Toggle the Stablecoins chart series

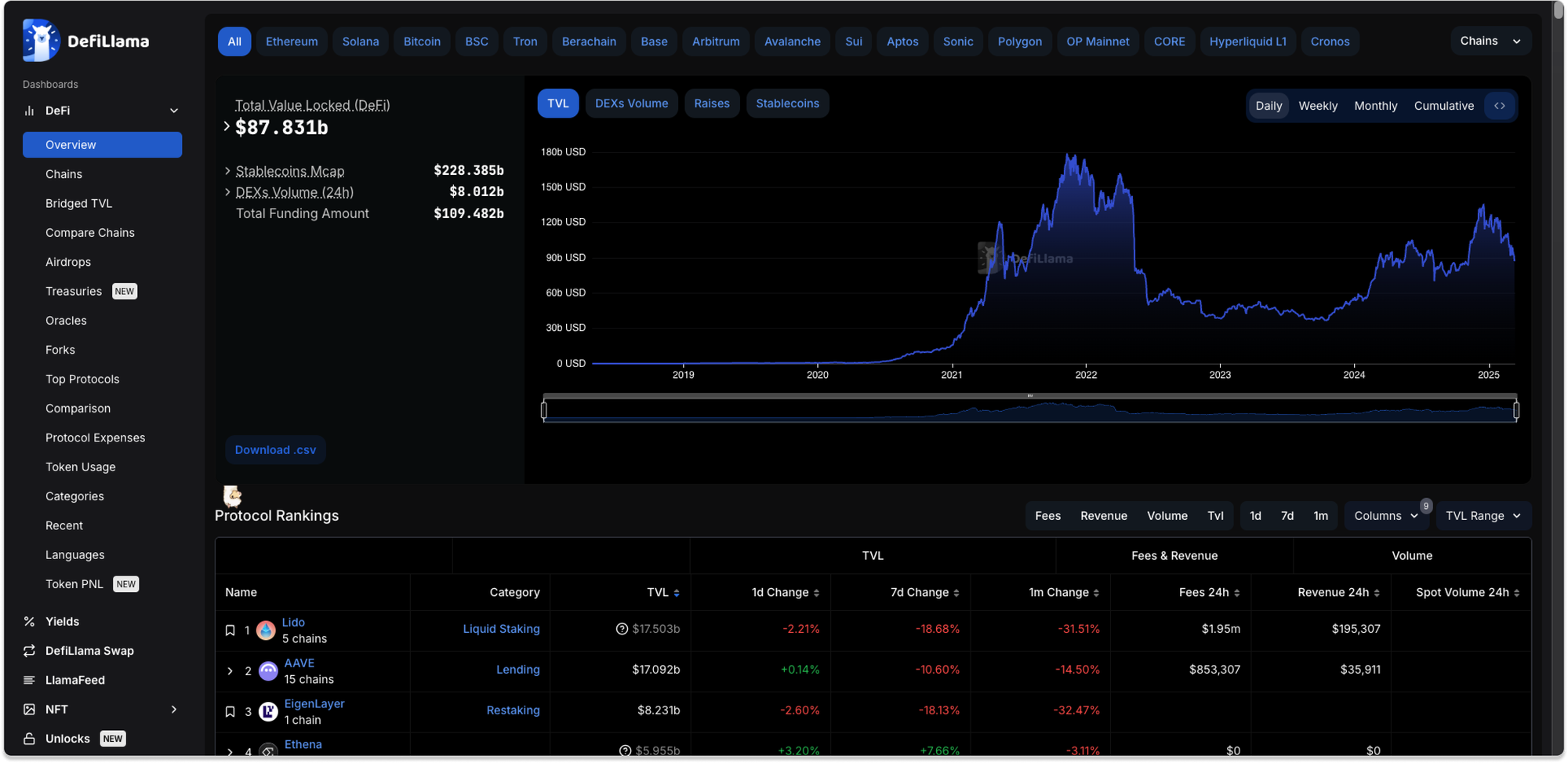[787, 104]
